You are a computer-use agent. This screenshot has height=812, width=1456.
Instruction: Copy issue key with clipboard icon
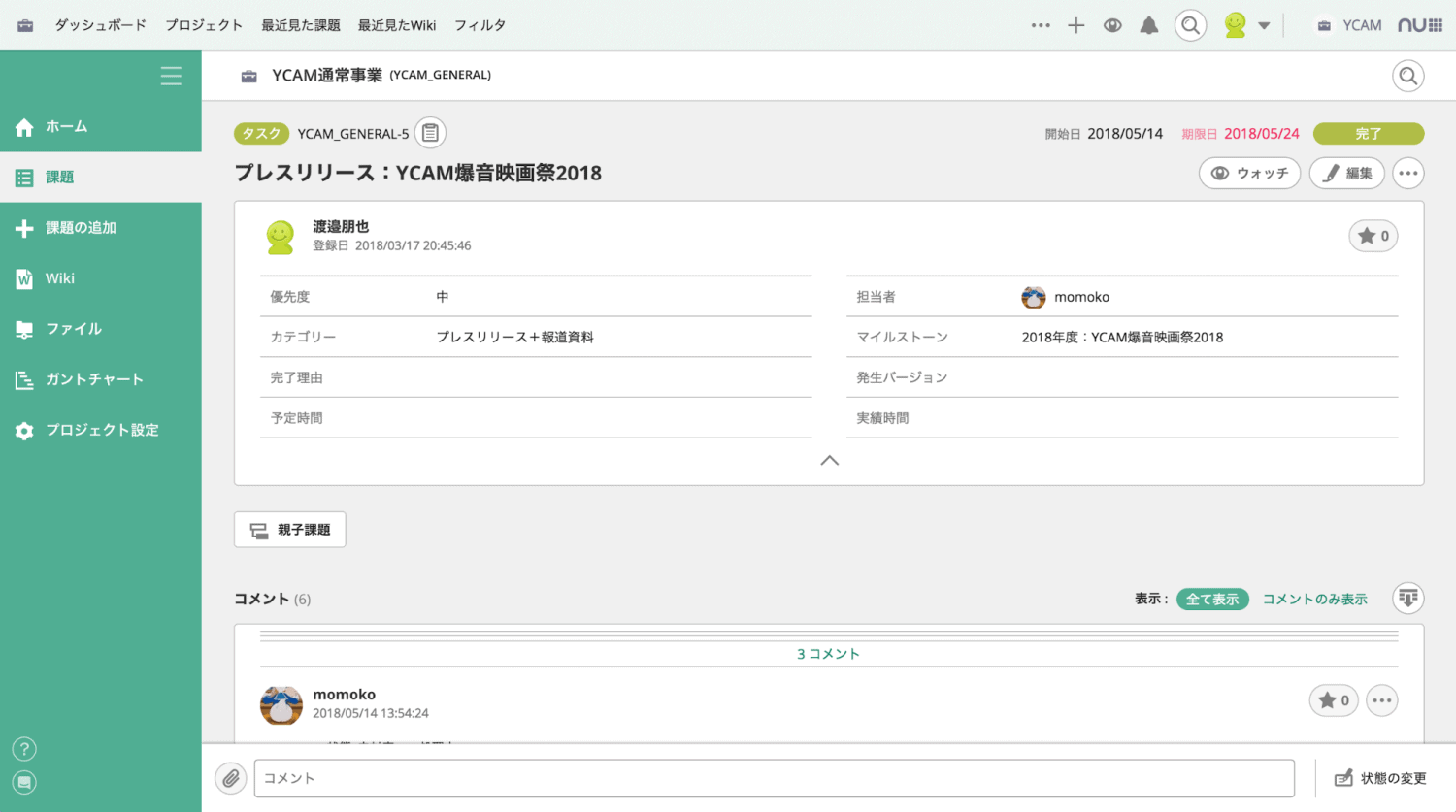point(430,133)
